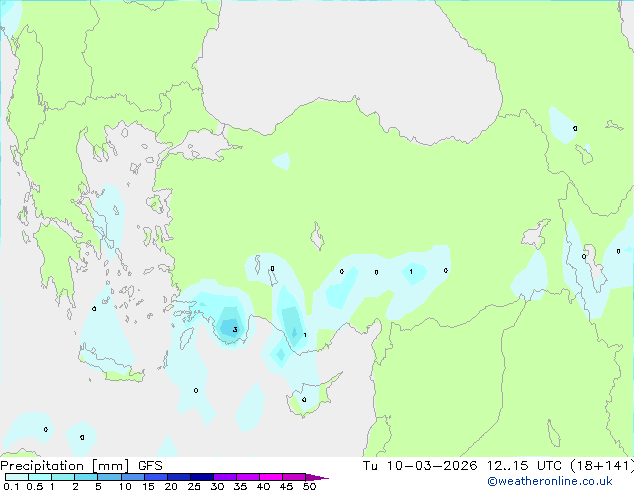Click the over-50 mm arrow swatch
Image resolution: width=634 pixels, height=490 pixels.
316,477
